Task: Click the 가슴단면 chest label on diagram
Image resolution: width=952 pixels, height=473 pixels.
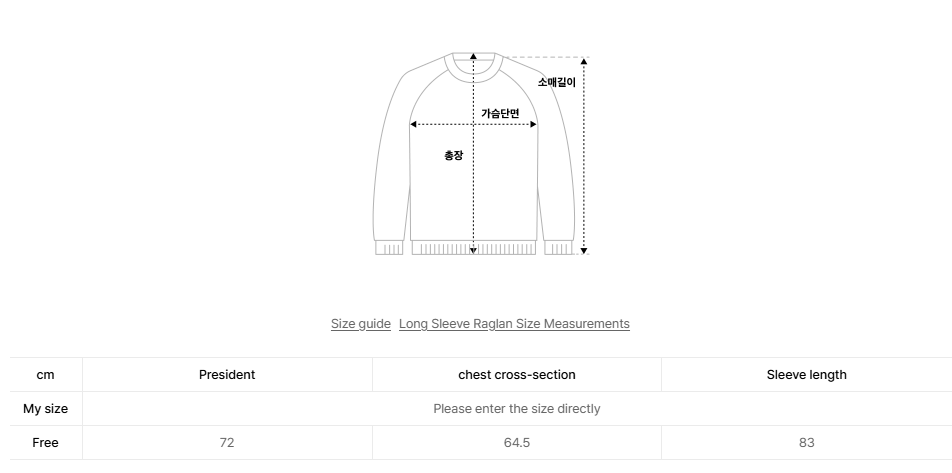Action: [500, 113]
